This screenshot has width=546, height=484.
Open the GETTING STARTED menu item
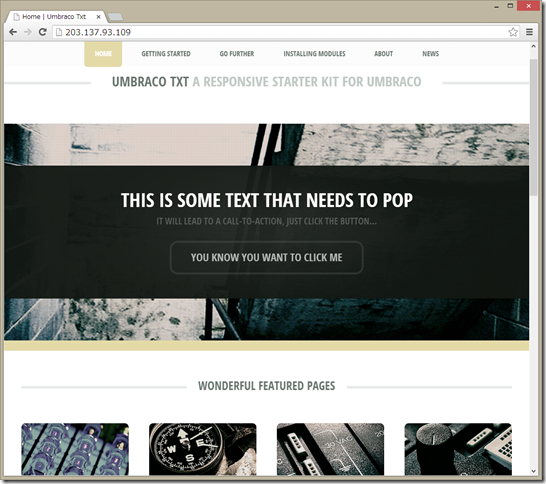[x=166, y=54]
